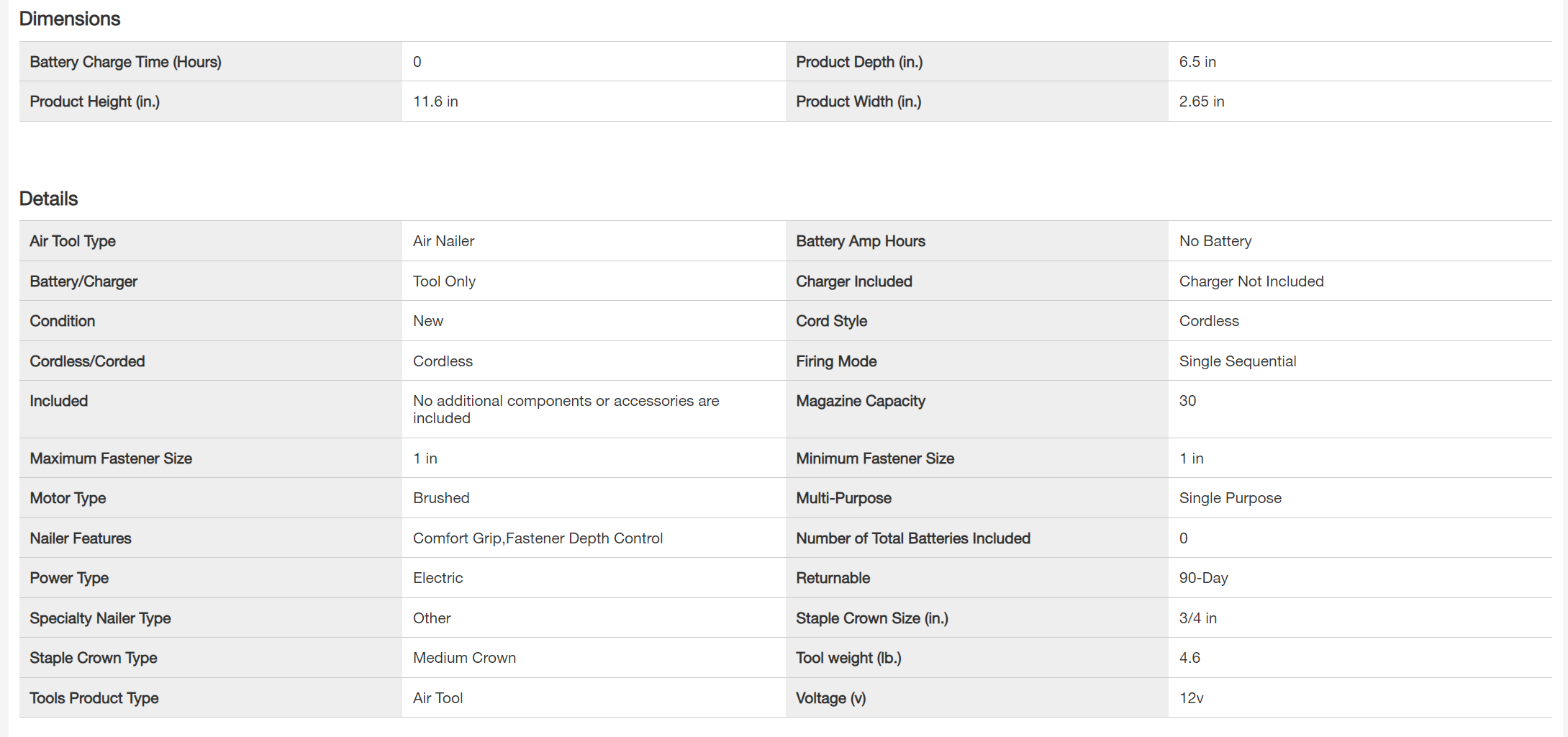
Task: Select the Single Sequential value
Action: click(x=1237, y=361)
